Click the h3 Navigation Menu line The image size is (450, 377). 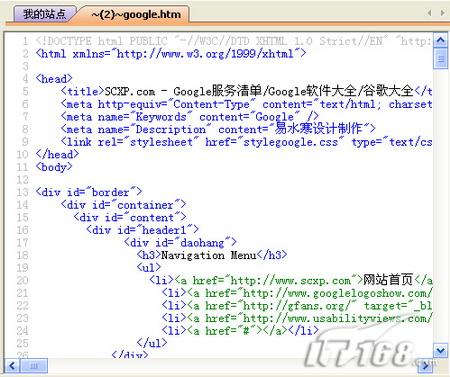point(212,255)
